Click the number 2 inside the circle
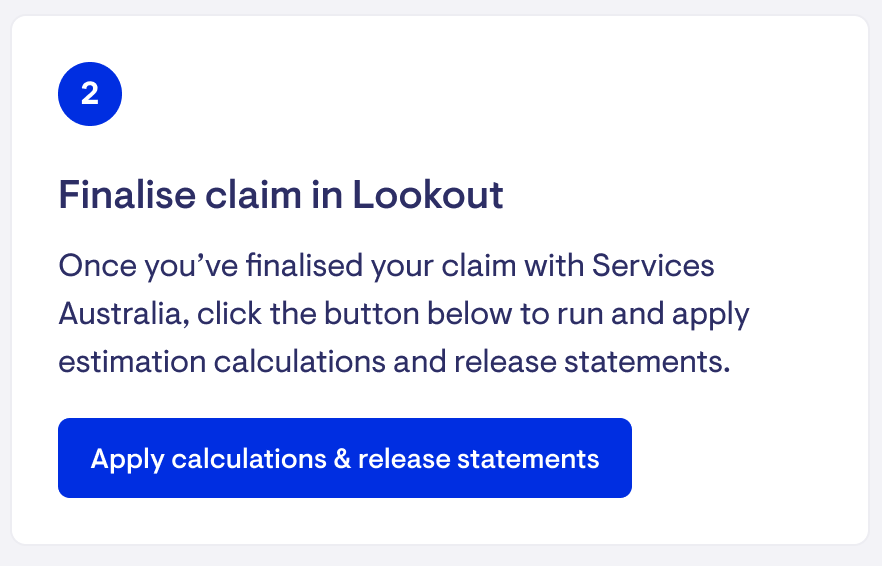 90,94
